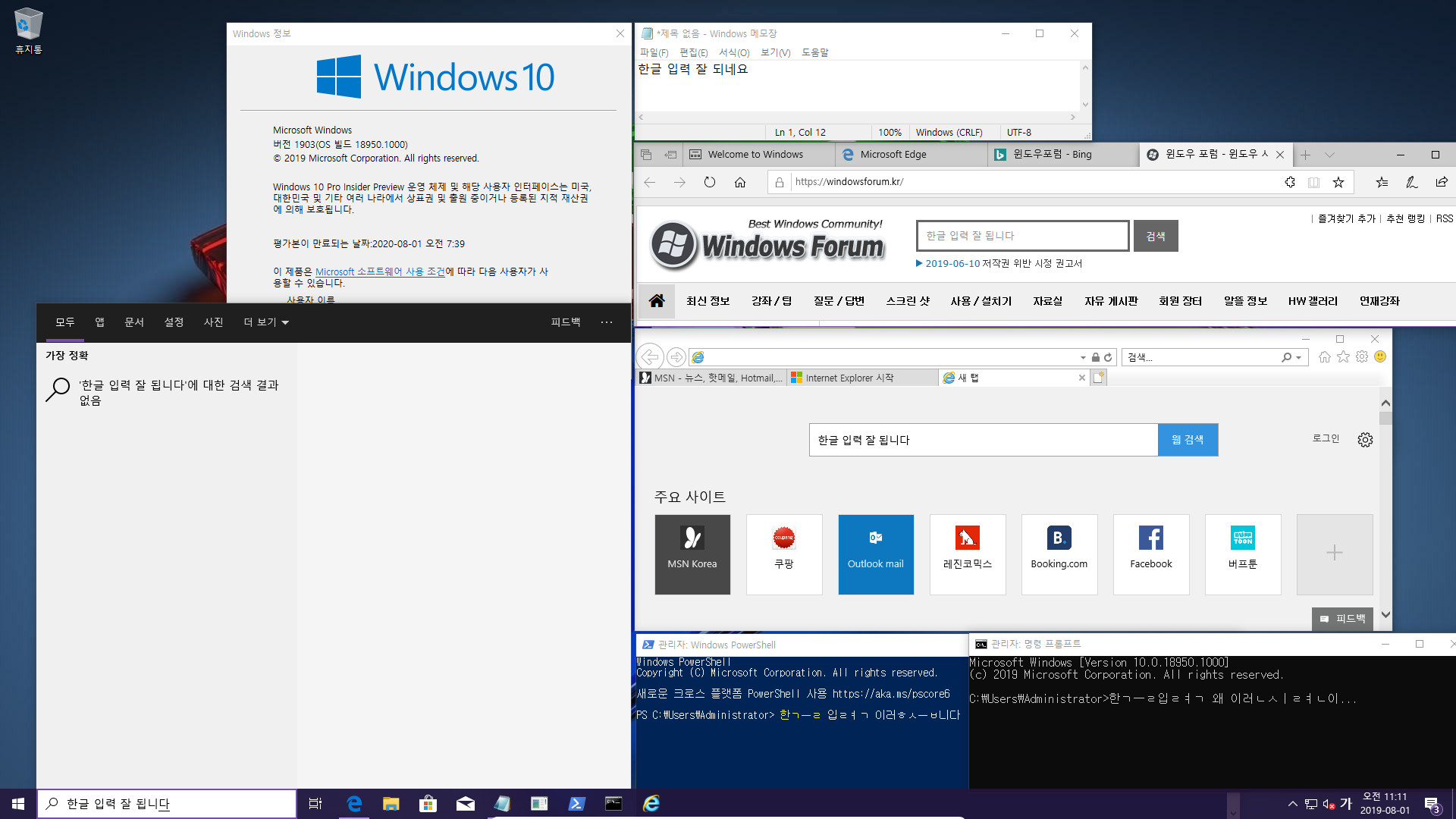The width and height of the screenshot is (1456, 819).
Task: Click the Windows Forum home icon
Action: coord(657,300)
